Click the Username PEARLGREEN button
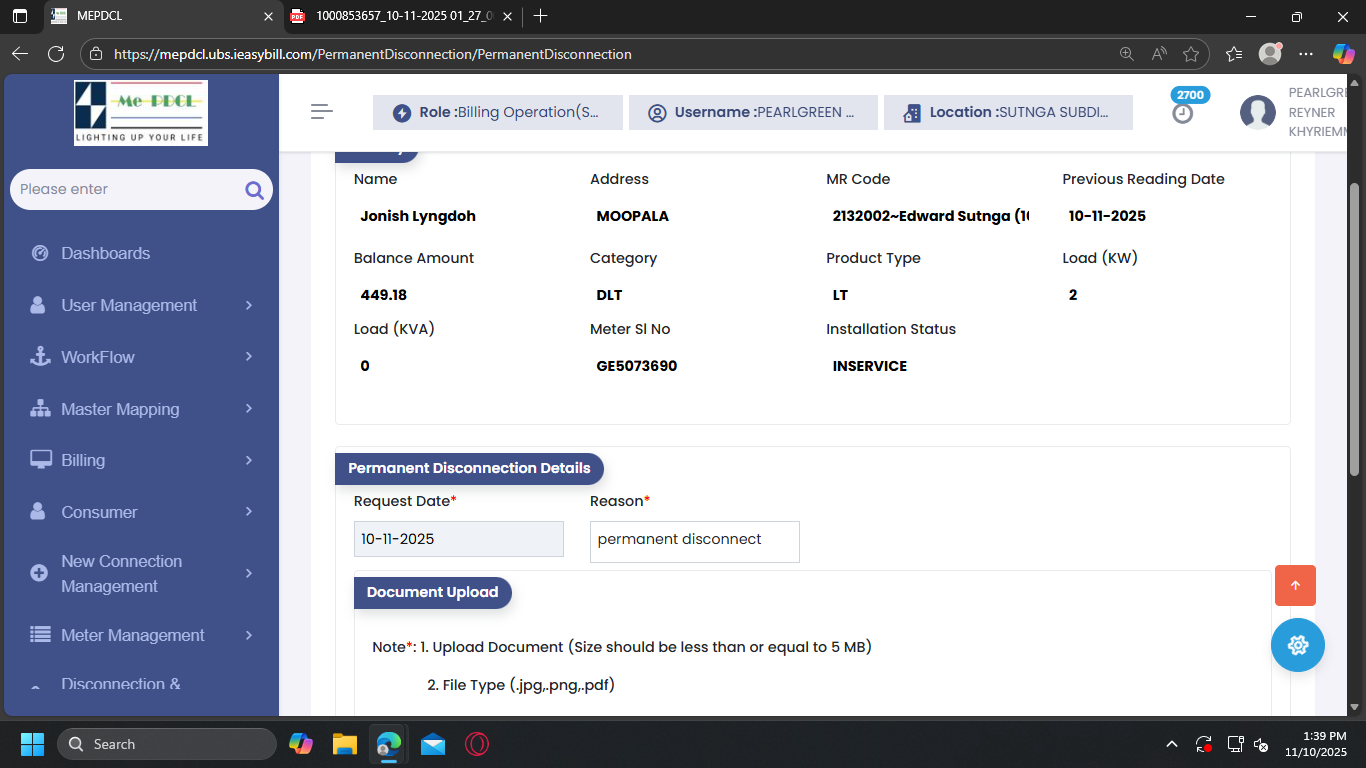This screenshot has height=768, width=1366. coord(753,113)
